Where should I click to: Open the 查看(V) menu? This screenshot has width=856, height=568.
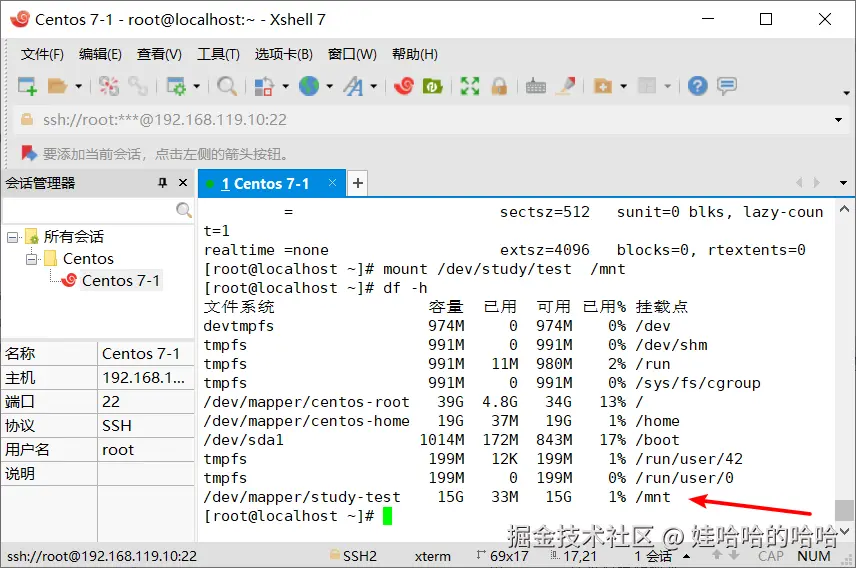coord(159,54)
